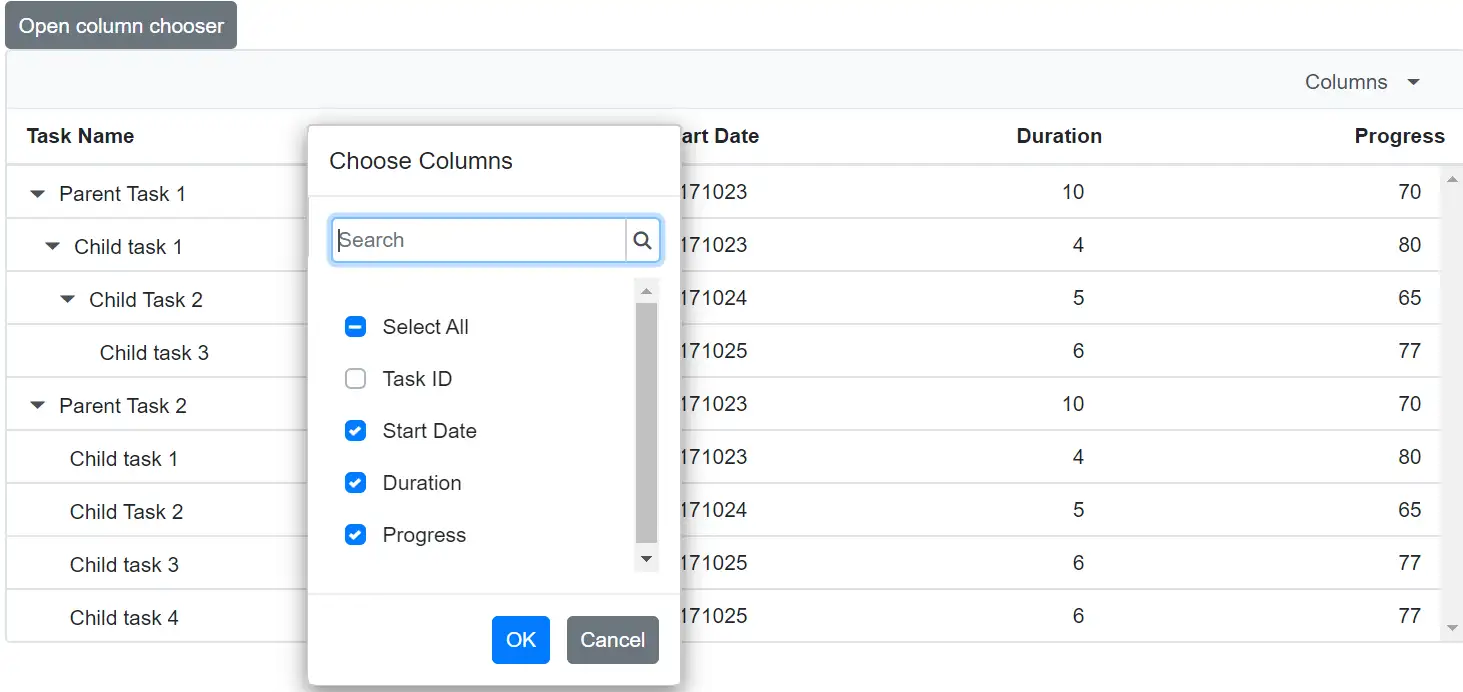Collapse Child task 1

coord(52,246)
